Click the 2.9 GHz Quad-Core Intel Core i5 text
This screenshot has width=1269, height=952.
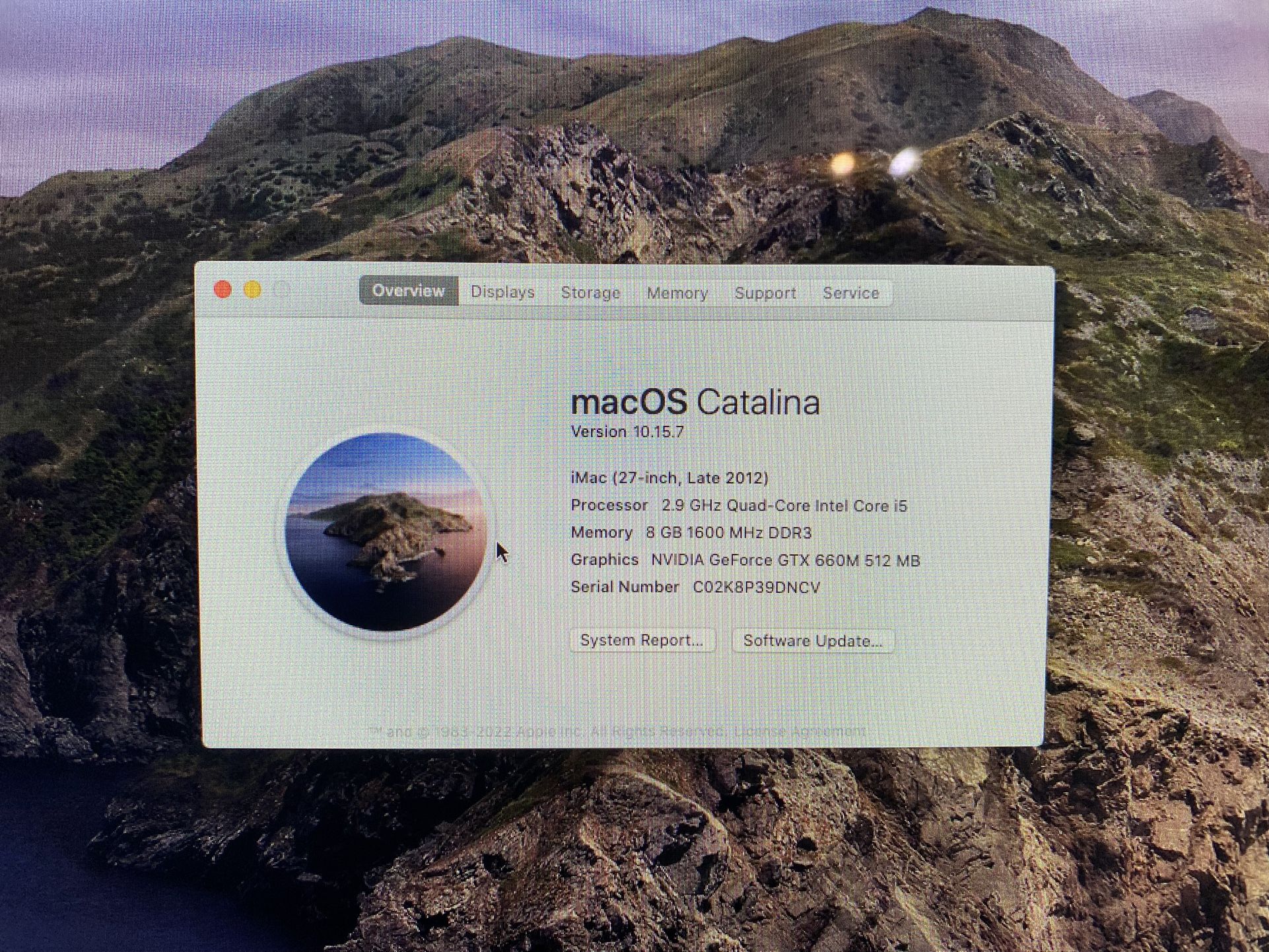(784, 506)
